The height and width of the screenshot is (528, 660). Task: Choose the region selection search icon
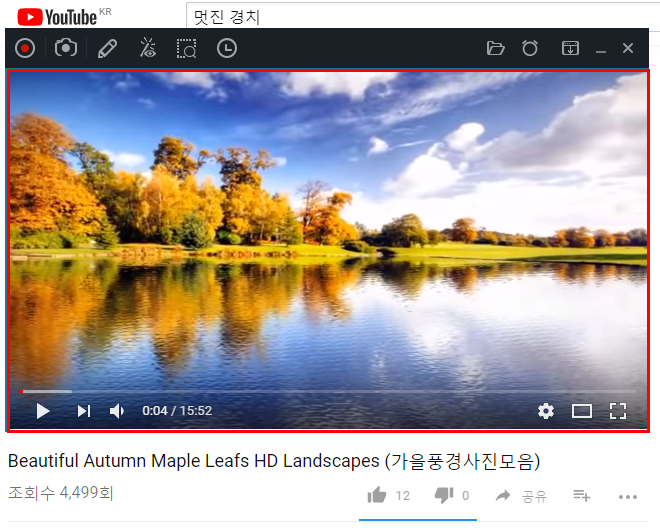(186, 48)
